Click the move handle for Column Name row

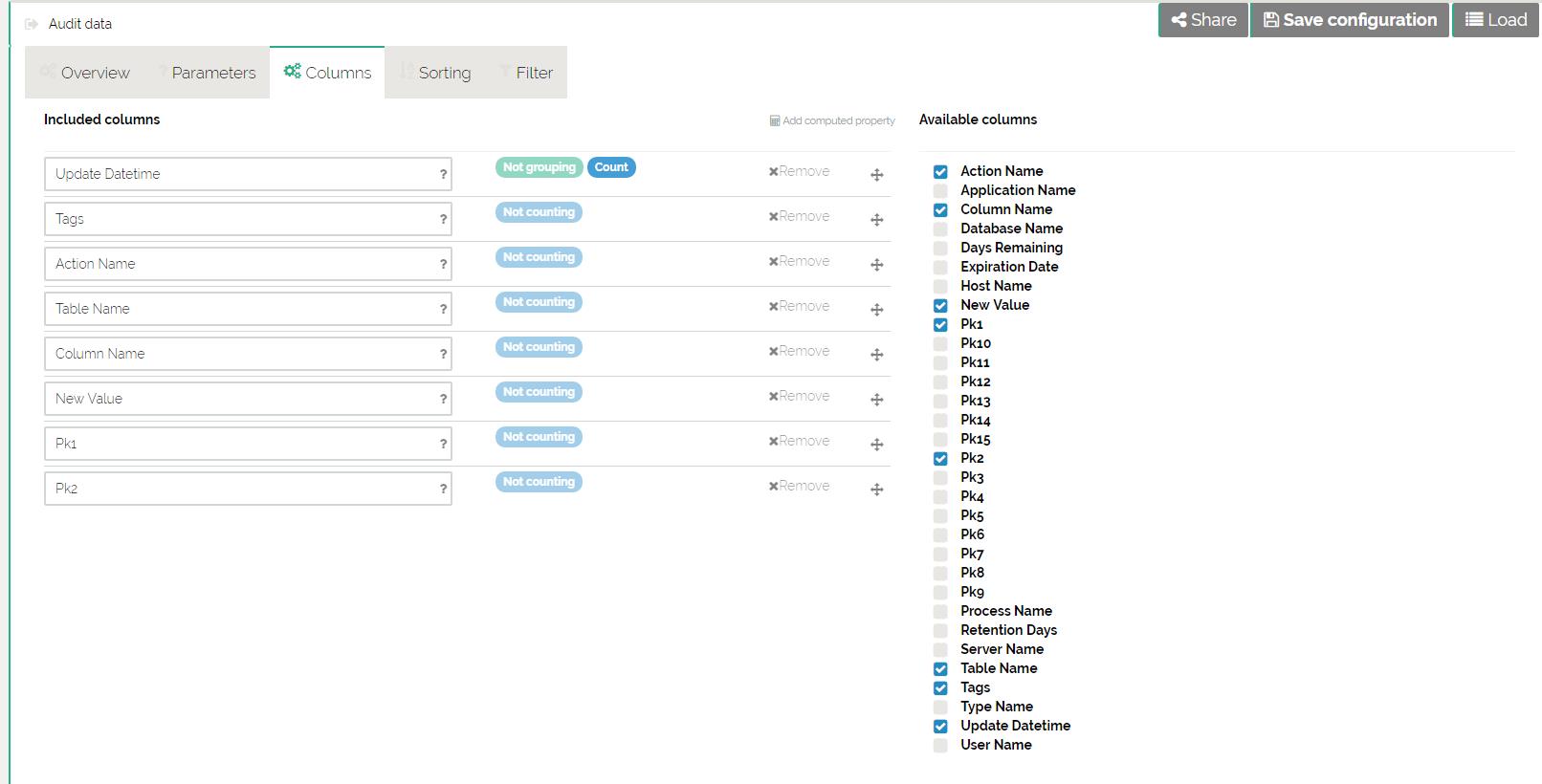click(x=876, y=355)
